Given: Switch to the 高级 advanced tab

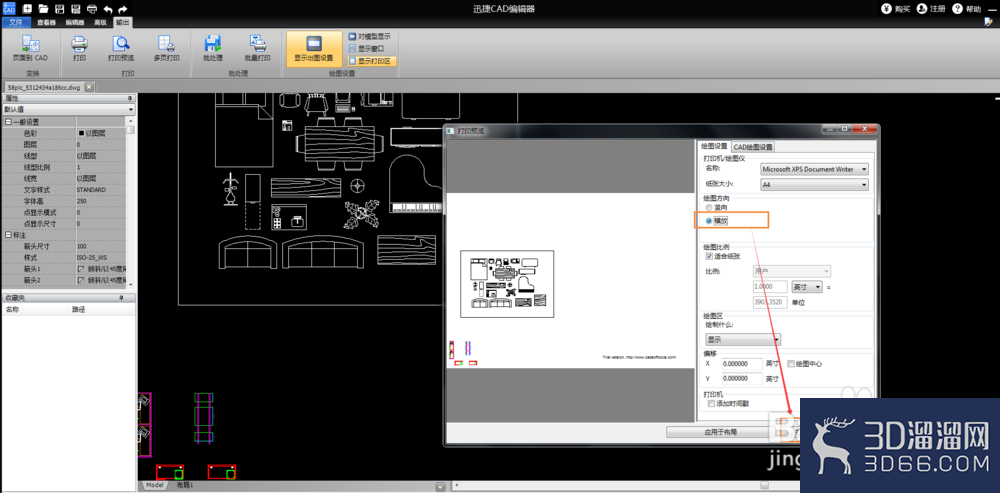Looking at the screenshot, I should [101, 22].
